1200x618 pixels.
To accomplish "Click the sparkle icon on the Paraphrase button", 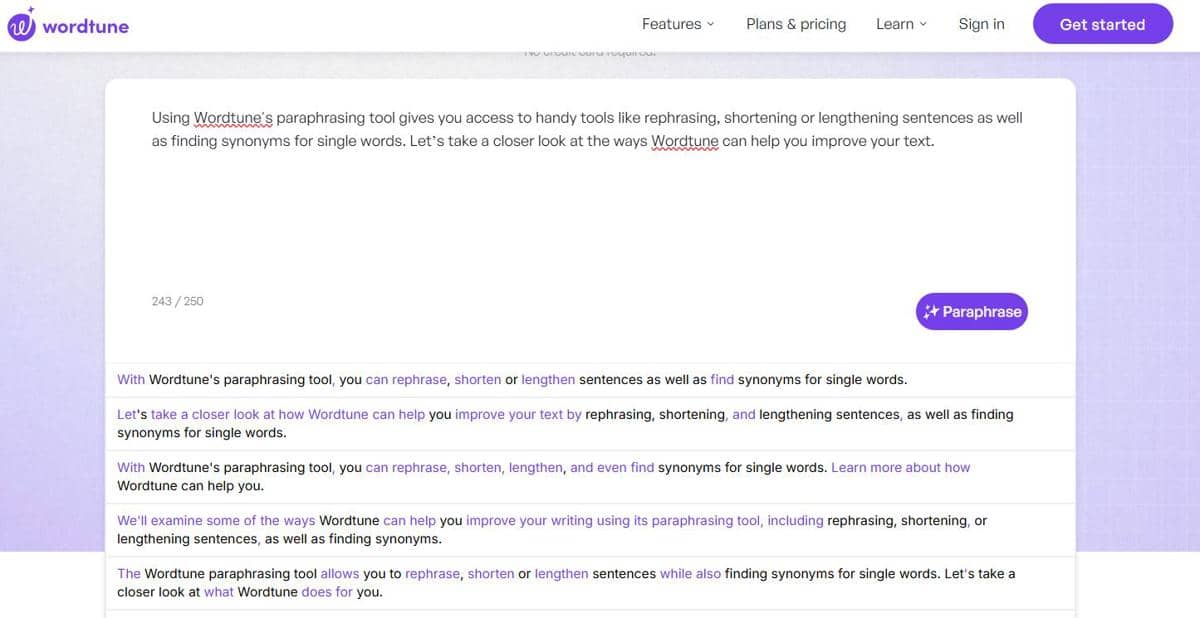I will [931, 312].
